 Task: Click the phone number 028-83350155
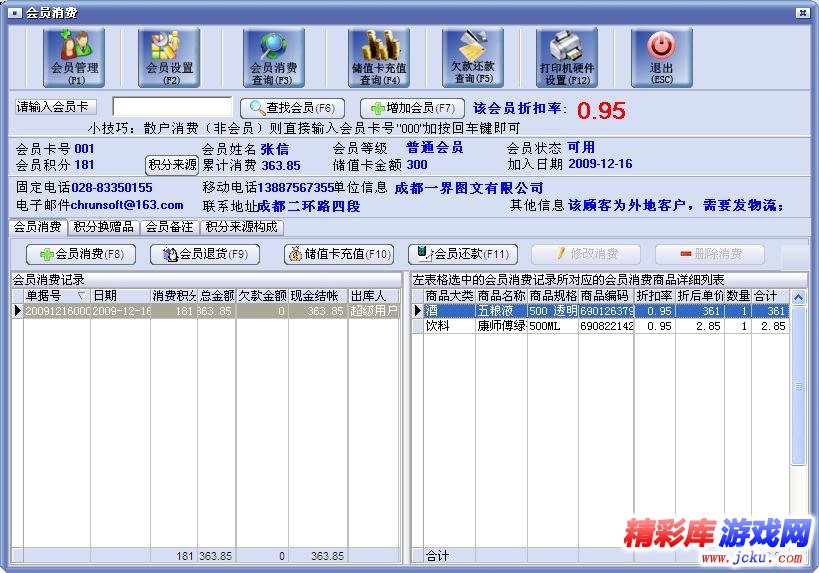[112, 188]
